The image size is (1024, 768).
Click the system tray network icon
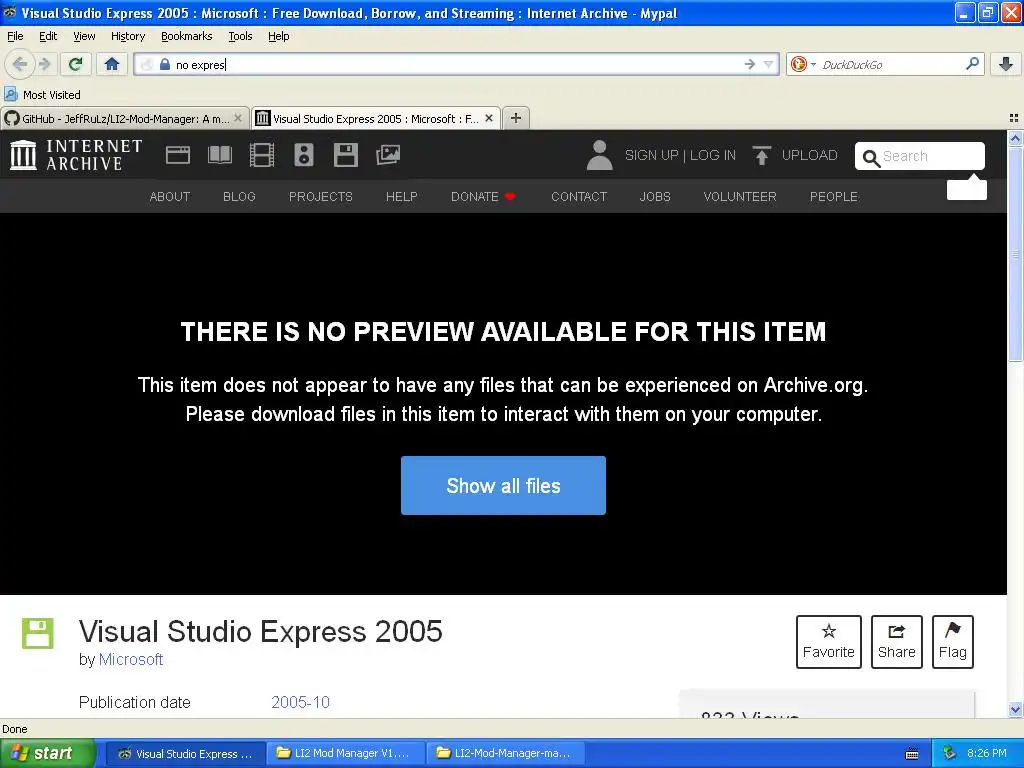[x=950, y=754]
